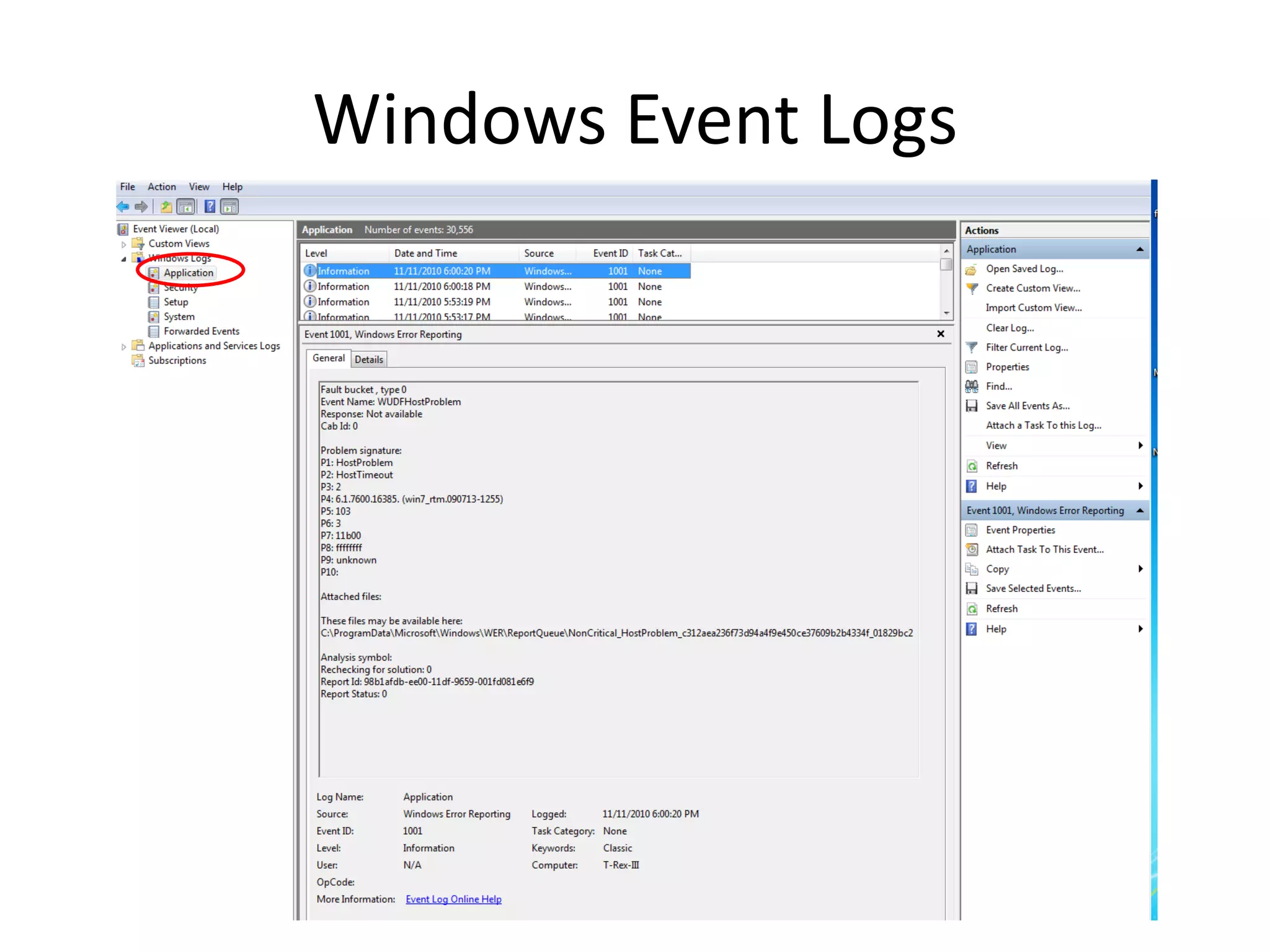Open the Event Log Online Help link
The width and height of the screenshot is (1270, 952).
coord(454,899)
